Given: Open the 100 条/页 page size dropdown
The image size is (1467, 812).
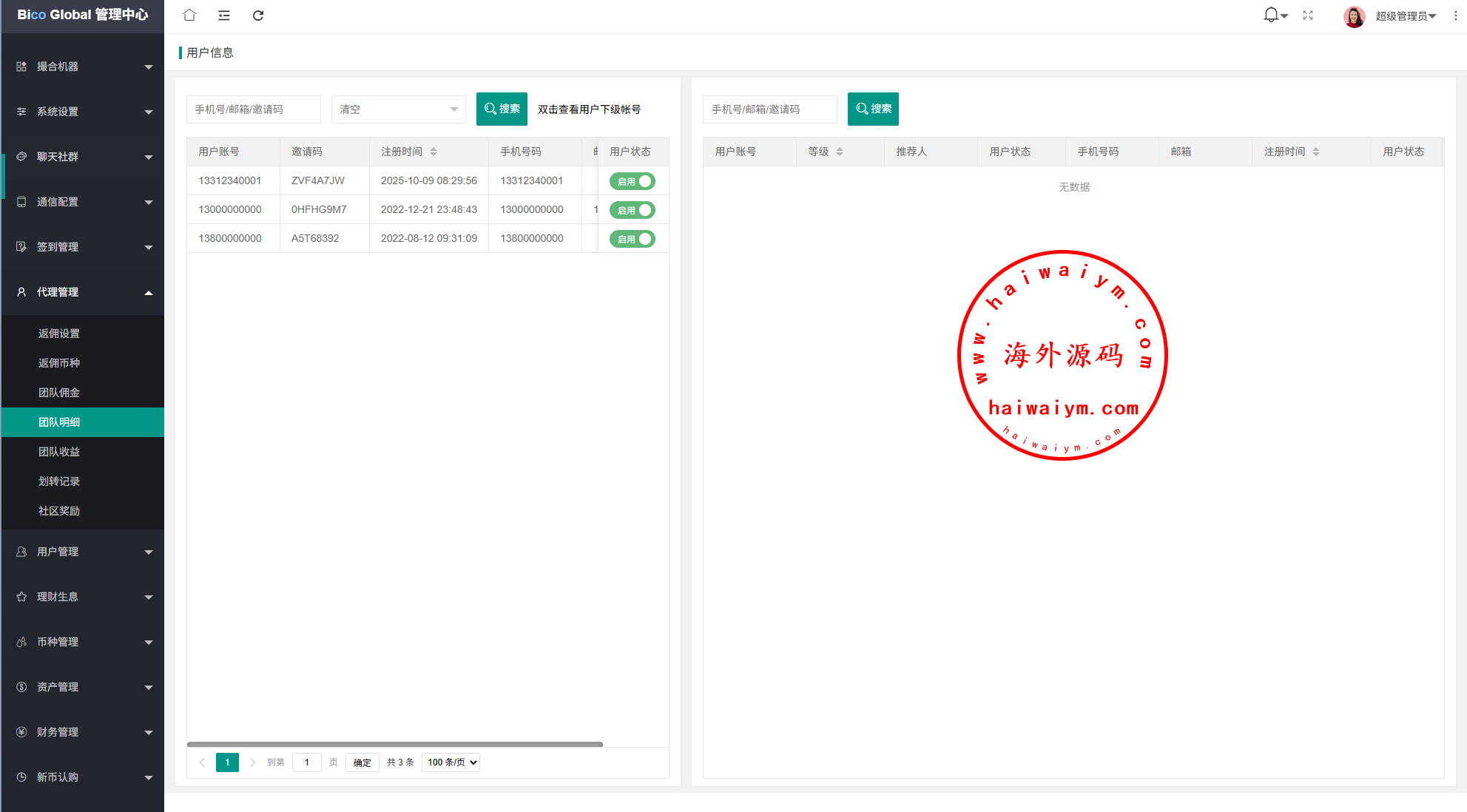Looking at the screenshot, I should tap(451, 762).
